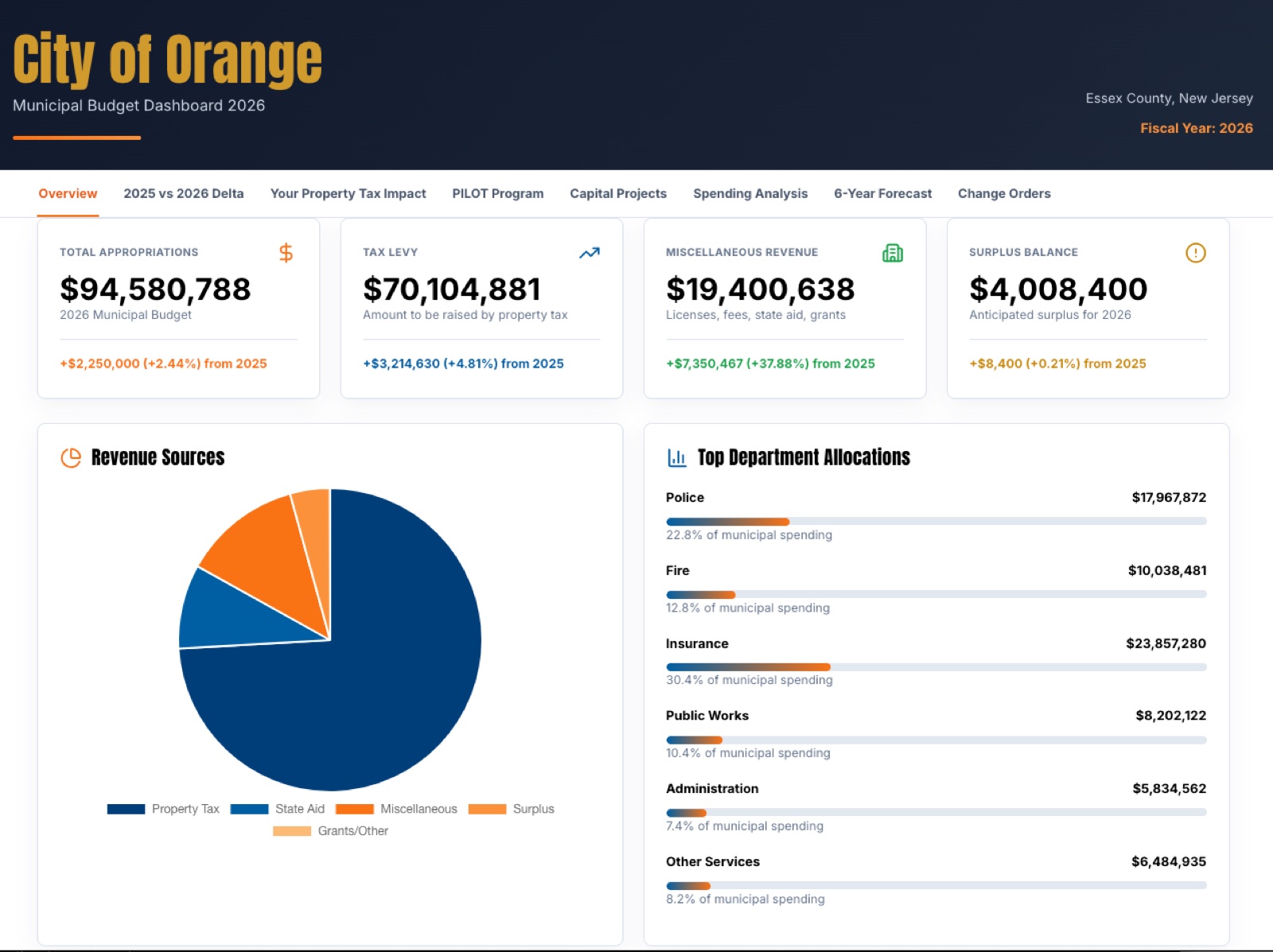Click the Insurance amount $23,857,280
Viewport: 1273px width, 952px height.
pos(1166,643)
